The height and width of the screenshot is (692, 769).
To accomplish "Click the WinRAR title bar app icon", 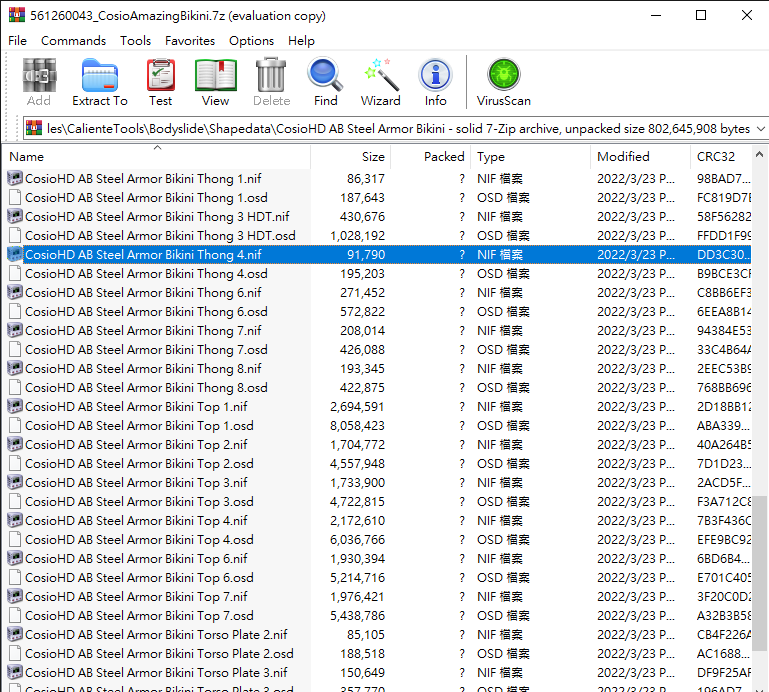I will tap(17, 14).
